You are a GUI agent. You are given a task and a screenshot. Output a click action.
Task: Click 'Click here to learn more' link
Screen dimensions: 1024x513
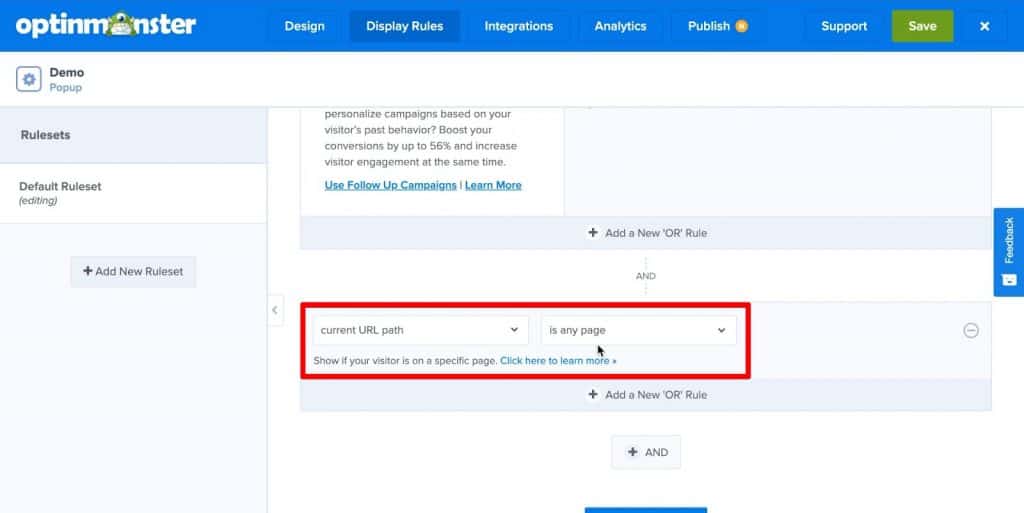(x=558, y=360)
